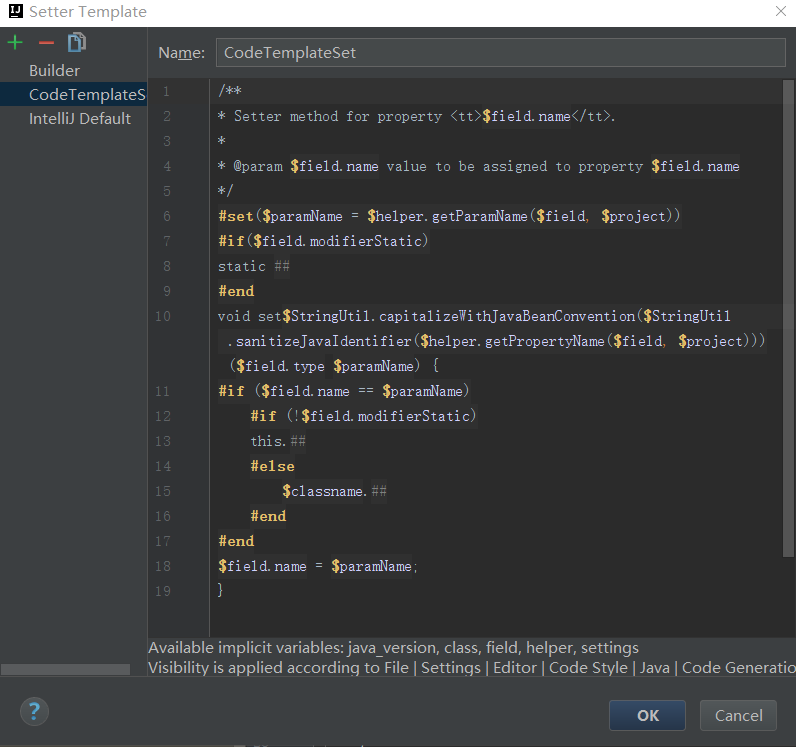Screen dimensions: 796x747
Task: Click line number 10 in the gutter
Action: click(x=163, y=316)
